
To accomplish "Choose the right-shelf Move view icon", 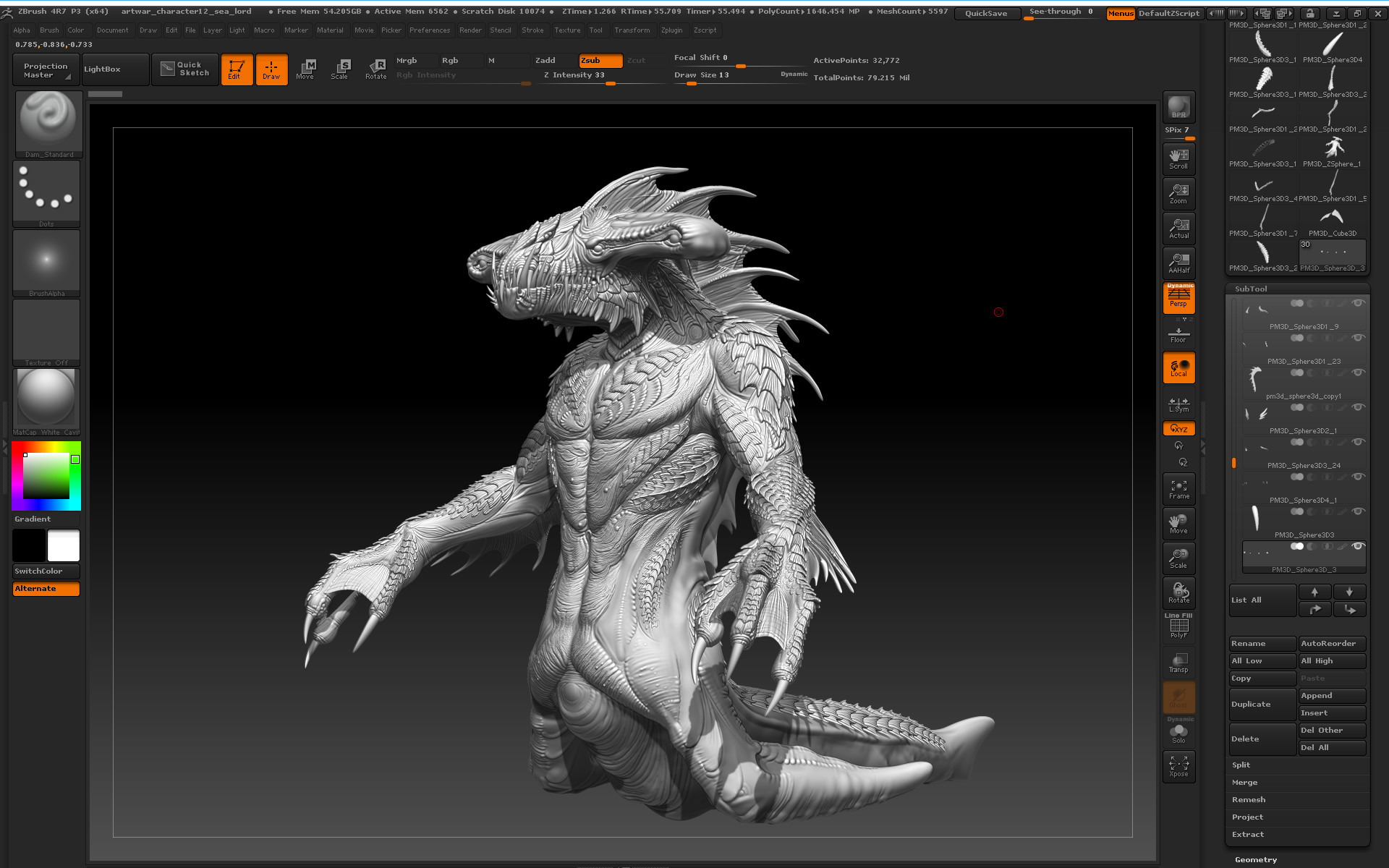I will pos(1178,523).
